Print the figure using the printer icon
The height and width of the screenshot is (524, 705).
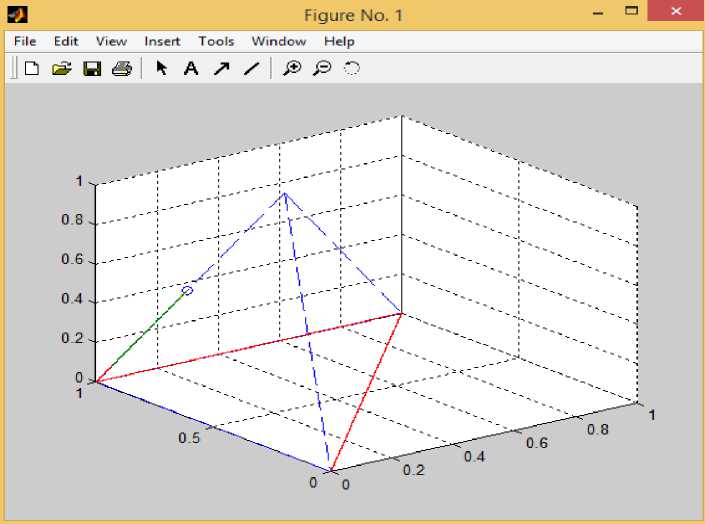click(x=121, y=69)
